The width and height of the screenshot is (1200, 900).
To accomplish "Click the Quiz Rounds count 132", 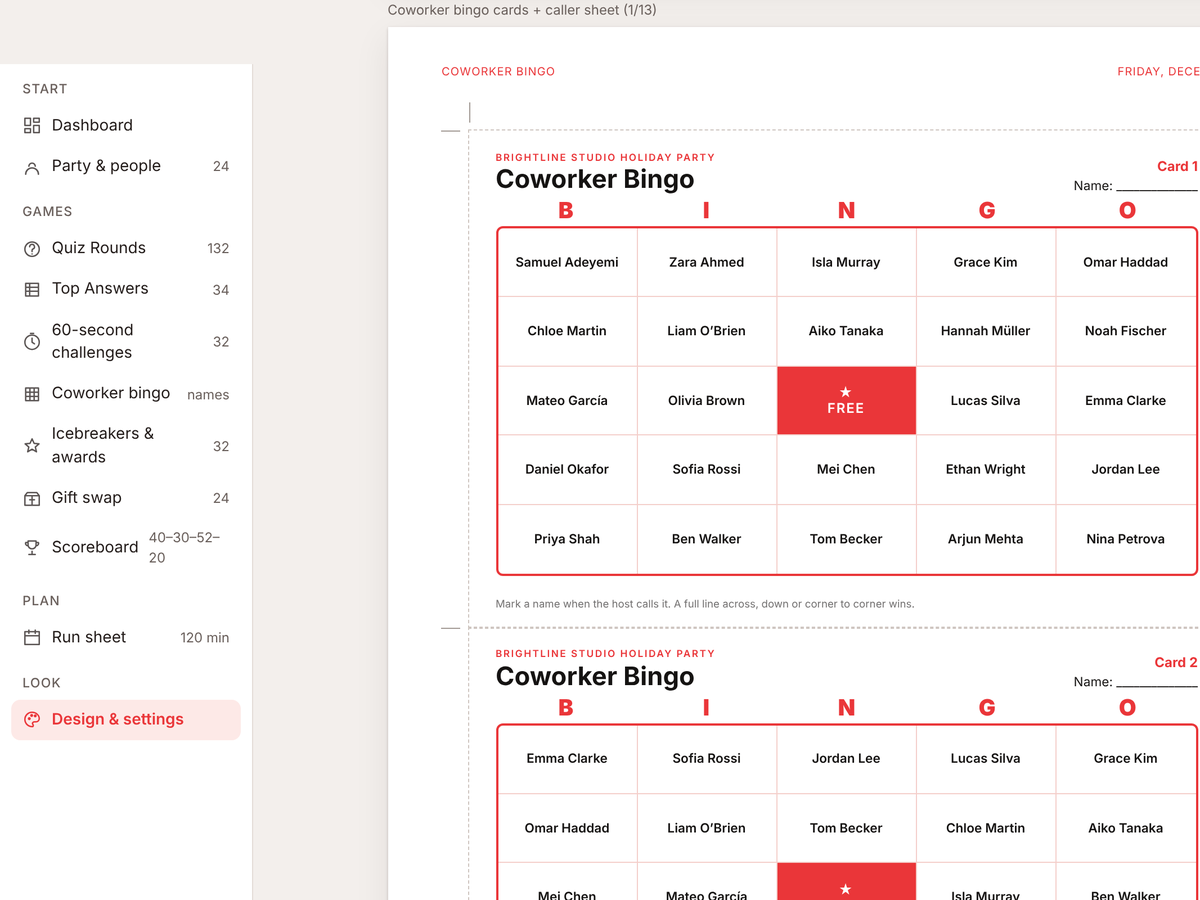I will pyautogui.click(x=218, y=249).
